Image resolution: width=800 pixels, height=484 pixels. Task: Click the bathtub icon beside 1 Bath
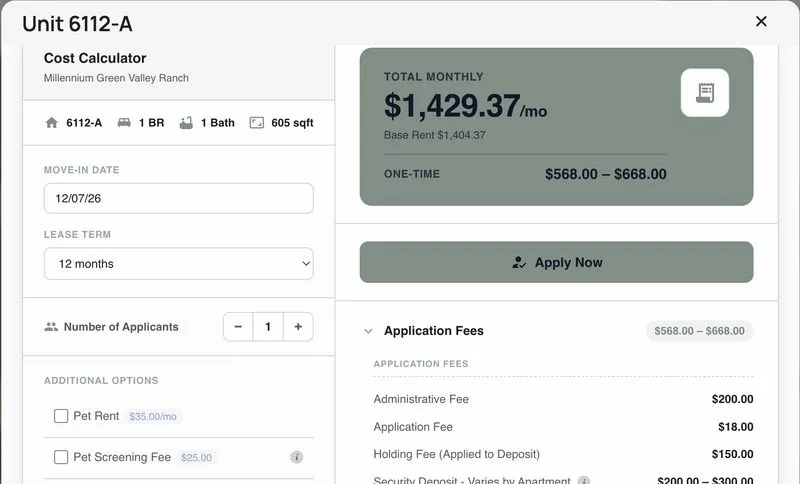186,123
